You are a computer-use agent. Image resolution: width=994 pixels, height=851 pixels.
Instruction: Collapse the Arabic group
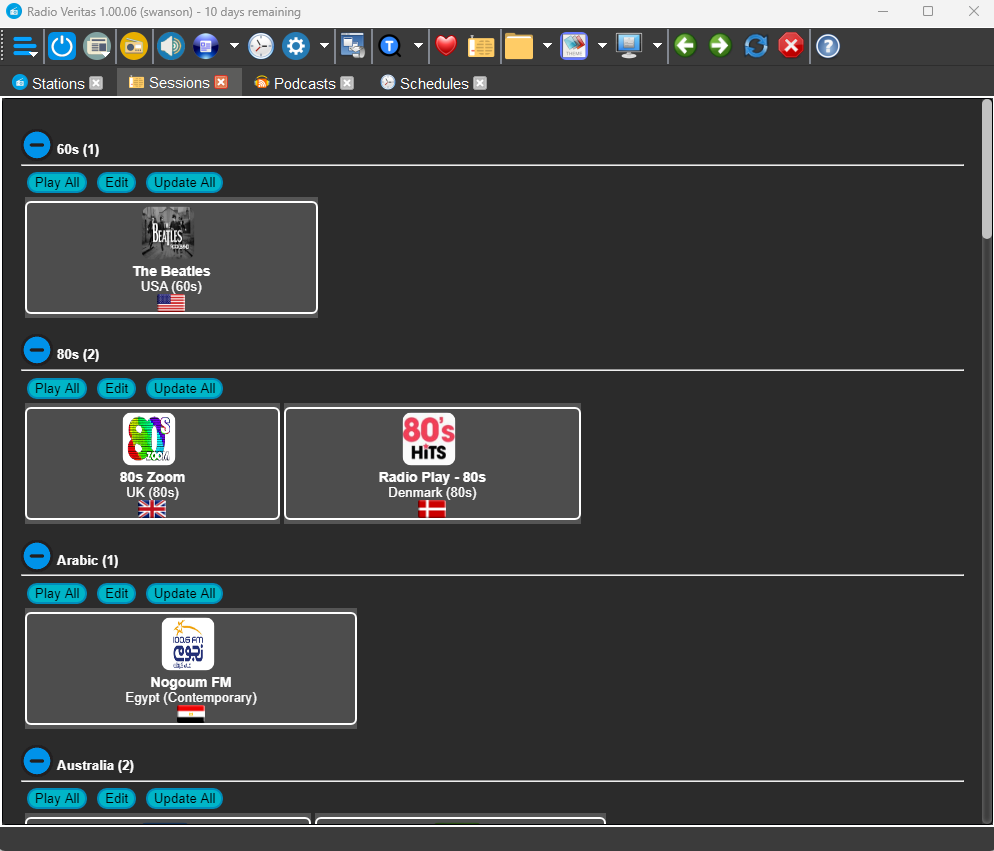point(36,556)
